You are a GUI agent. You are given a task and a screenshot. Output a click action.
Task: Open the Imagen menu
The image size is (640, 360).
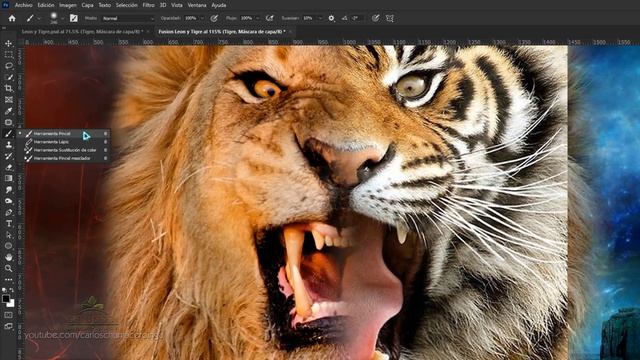(x=68, y=5)
